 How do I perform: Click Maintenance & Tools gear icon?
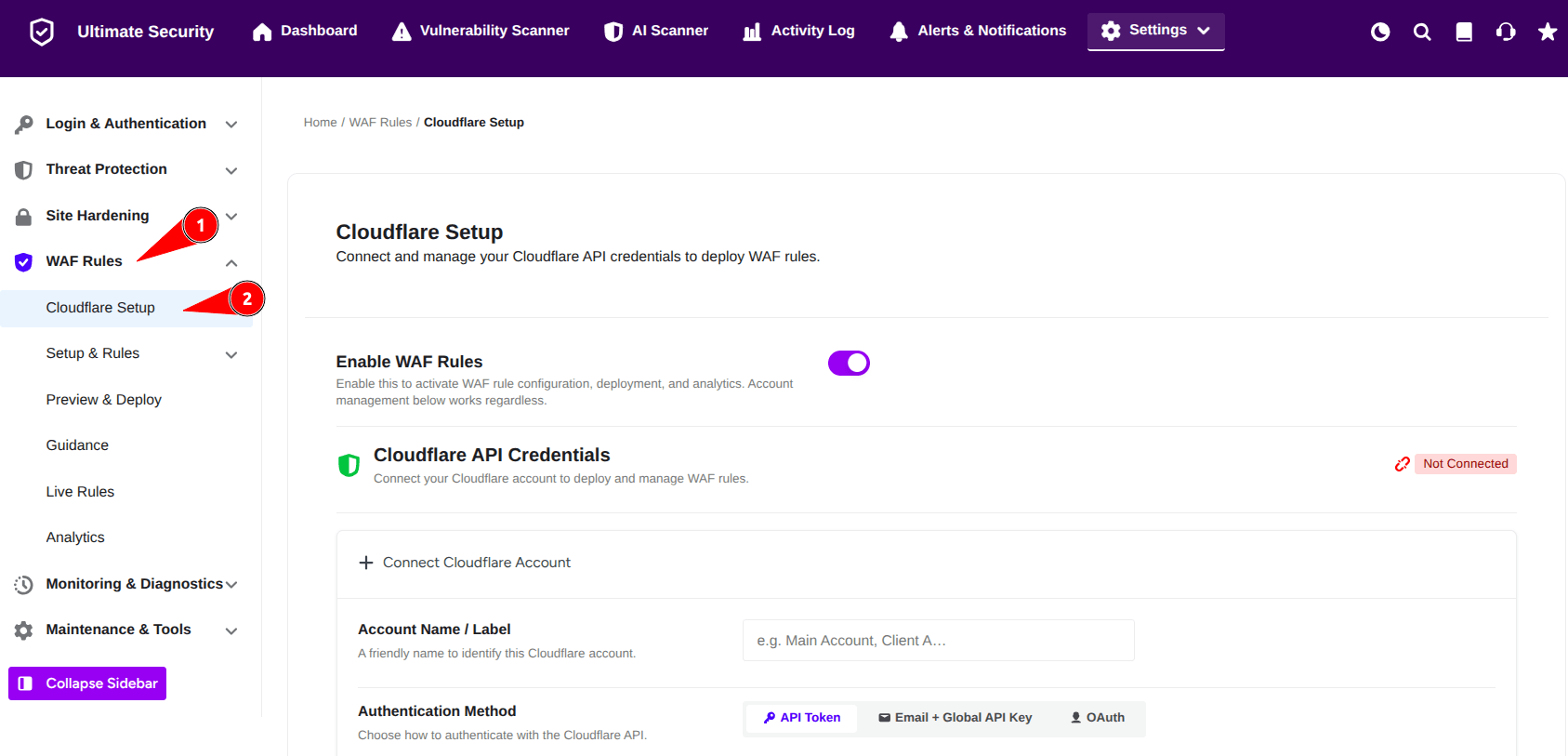pos(24,630)
